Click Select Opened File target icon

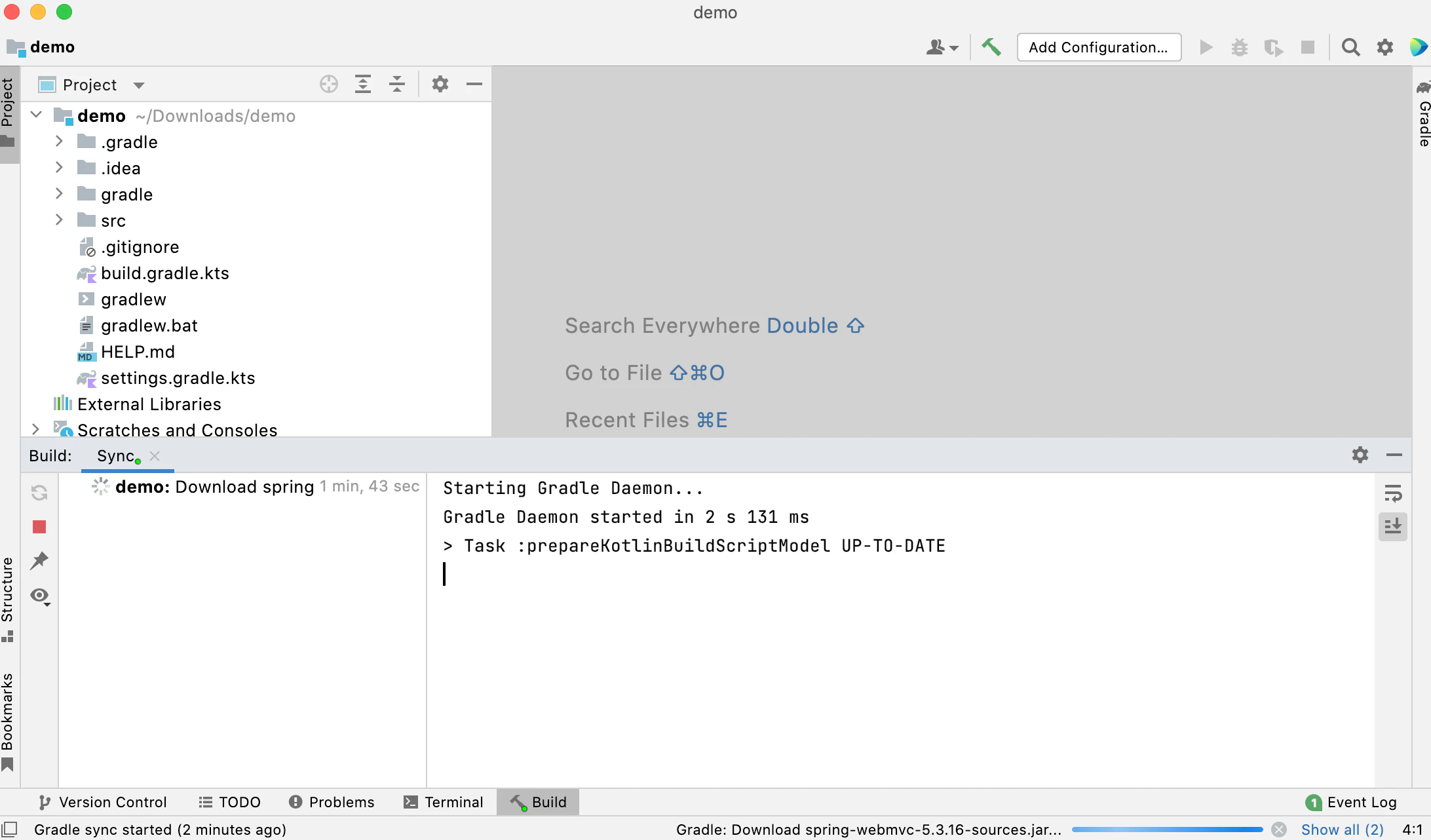tap(329, 85)
